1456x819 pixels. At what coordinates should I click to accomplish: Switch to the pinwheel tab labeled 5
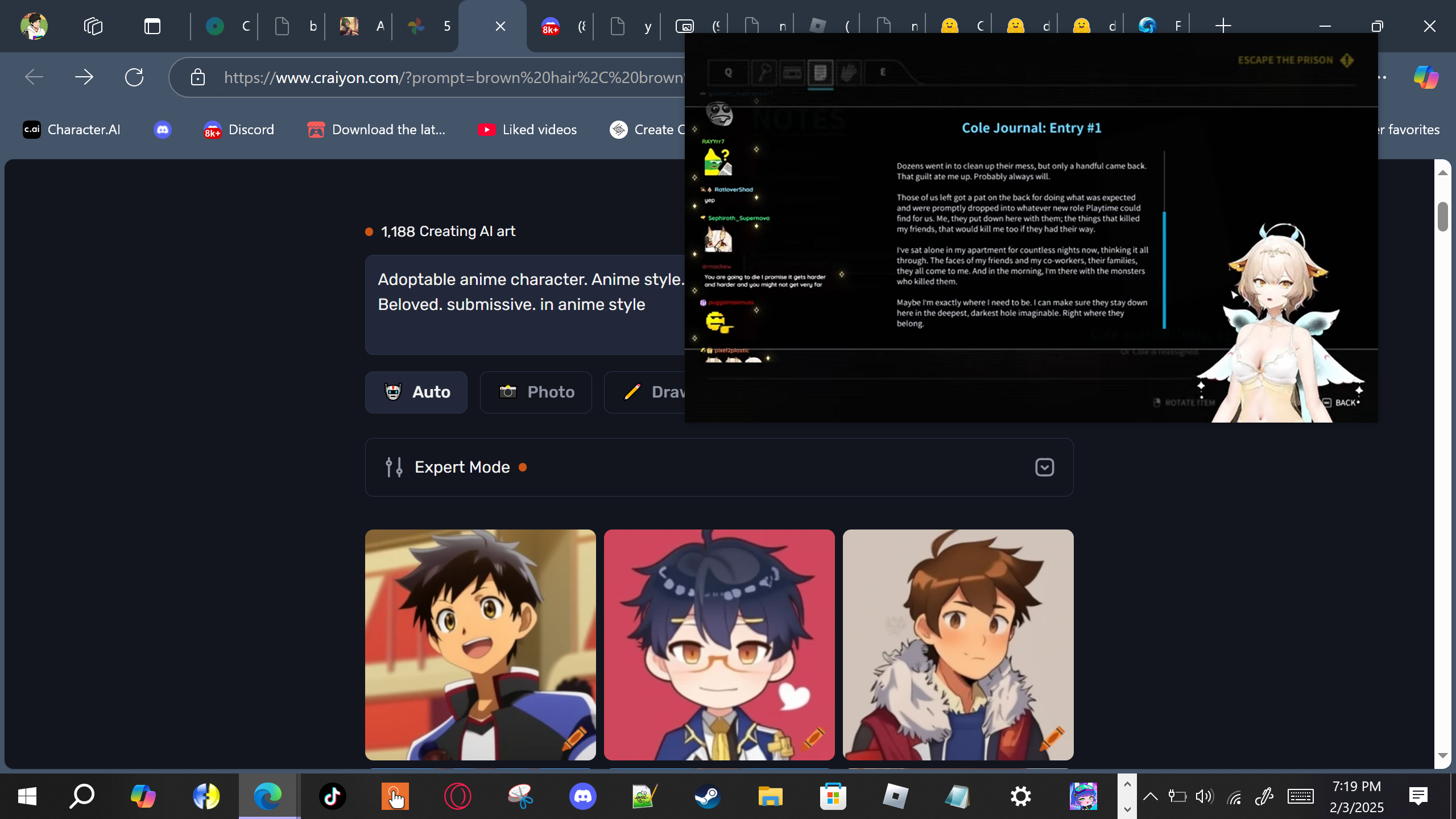click(427, 26)
